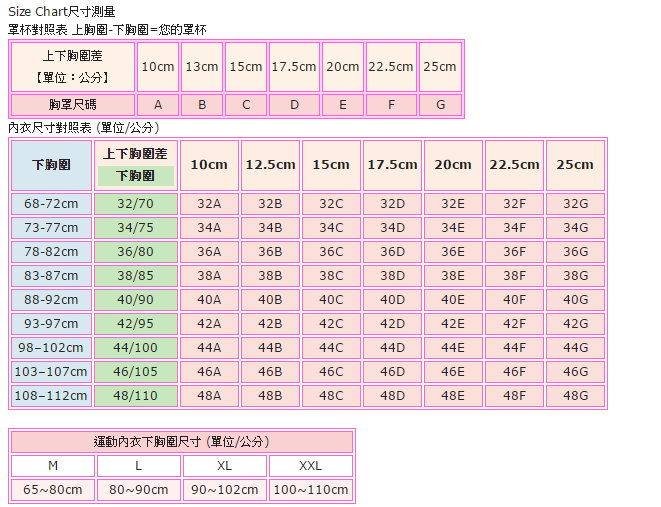Select the 100~110cm measurement cell
This screenshot has width=661, height=507.
click(310, 490)
